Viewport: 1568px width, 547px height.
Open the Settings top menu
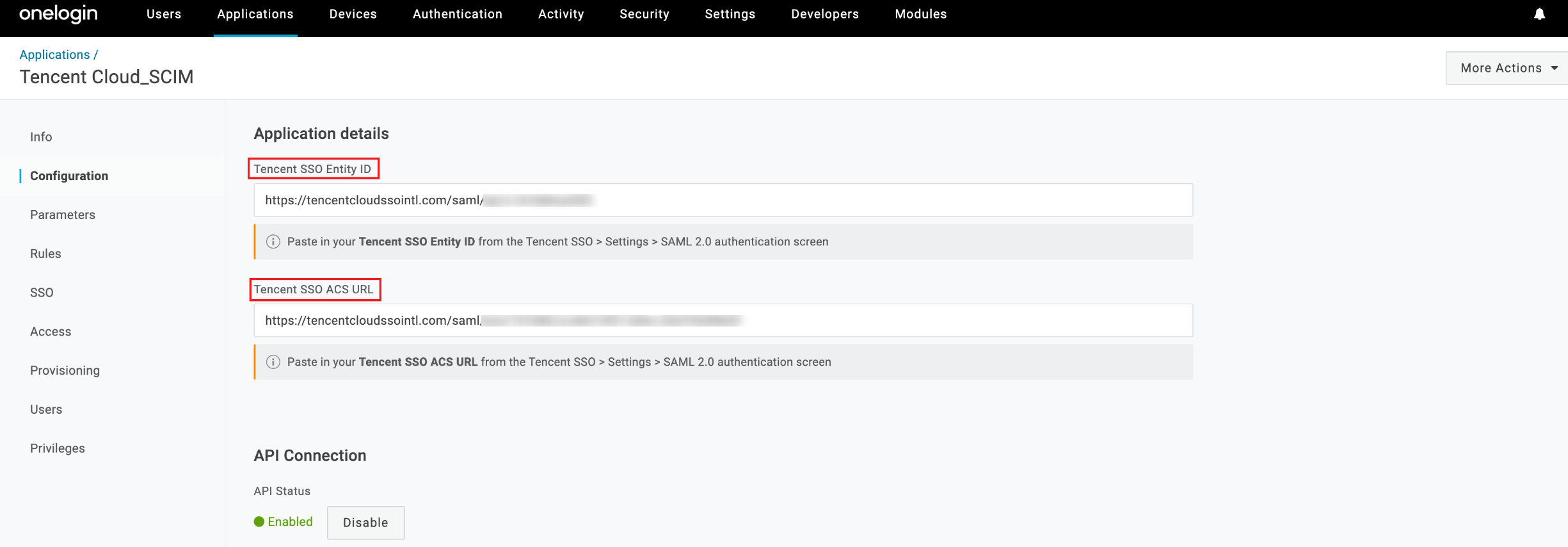tap(730, 14)
